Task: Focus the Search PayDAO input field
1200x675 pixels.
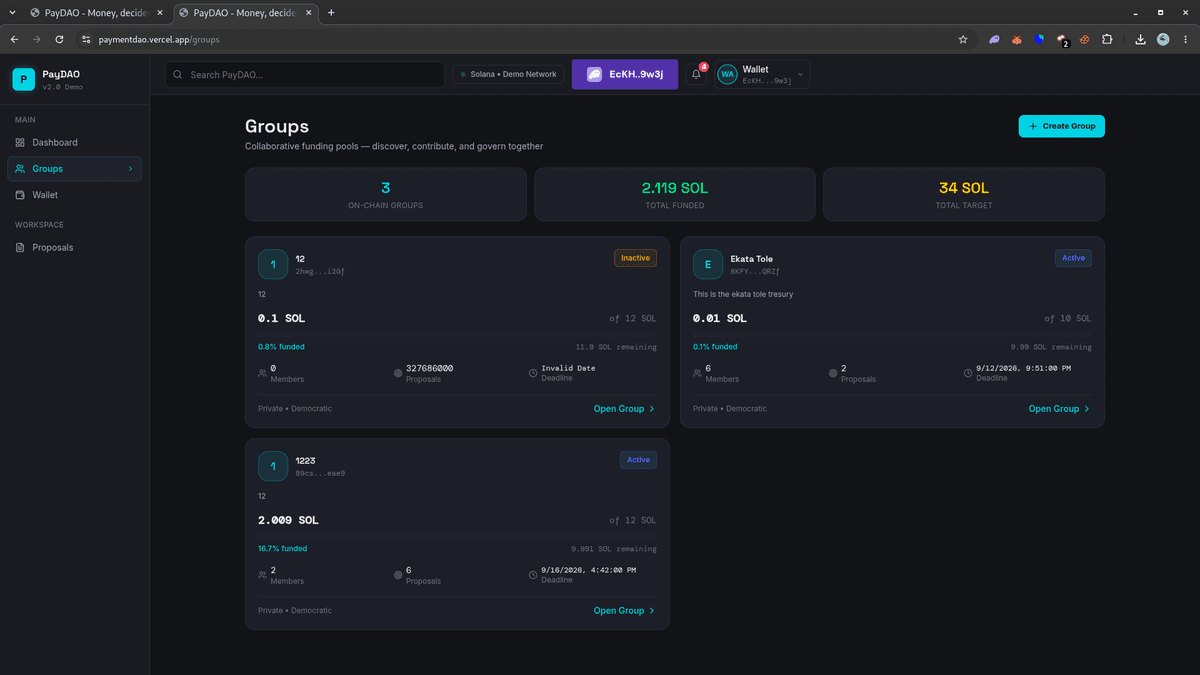Action: click(x=305, y=74)
